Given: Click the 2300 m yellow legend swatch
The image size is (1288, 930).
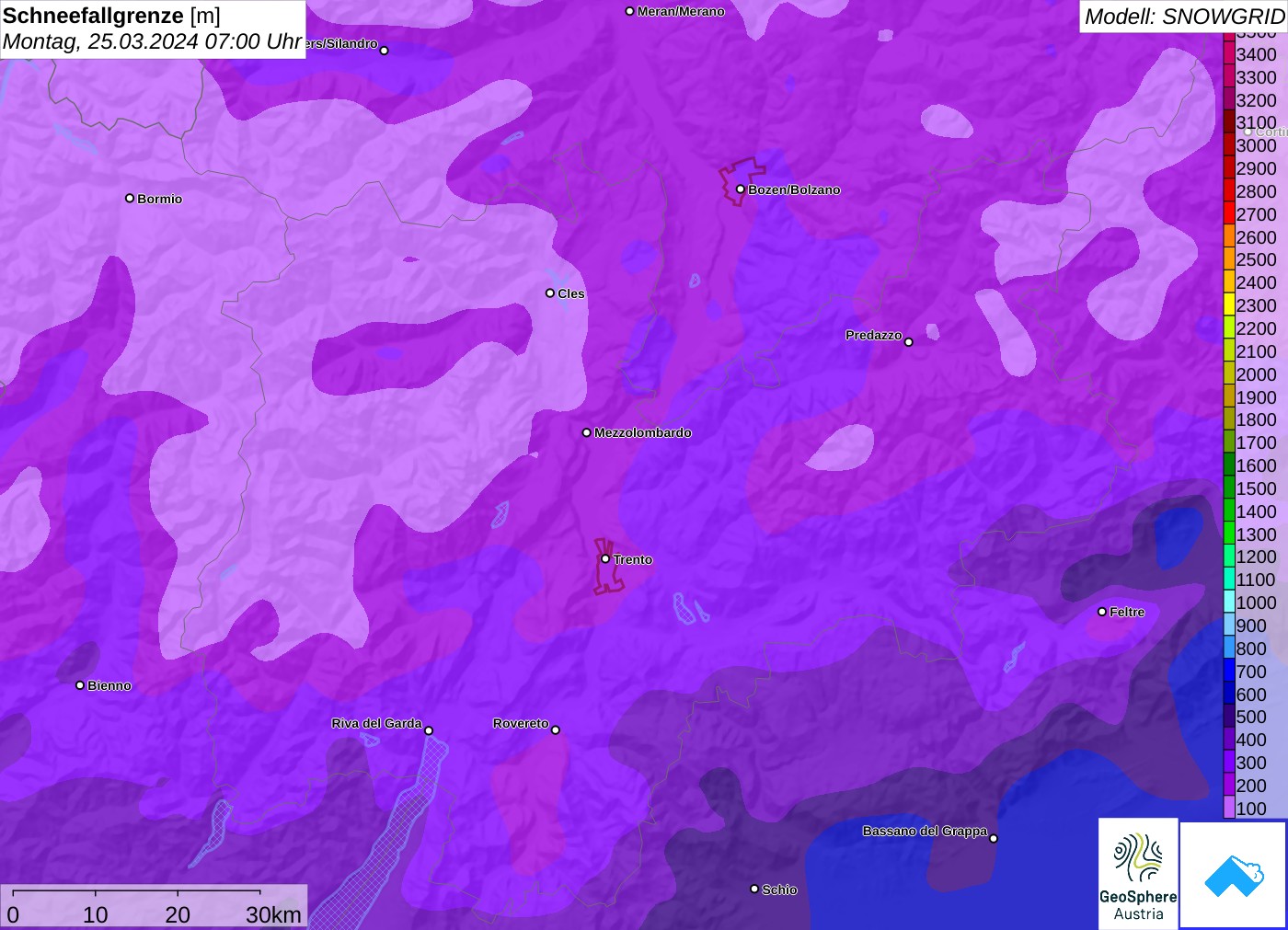Looking at the screenshot, I should pos(1229,305).
